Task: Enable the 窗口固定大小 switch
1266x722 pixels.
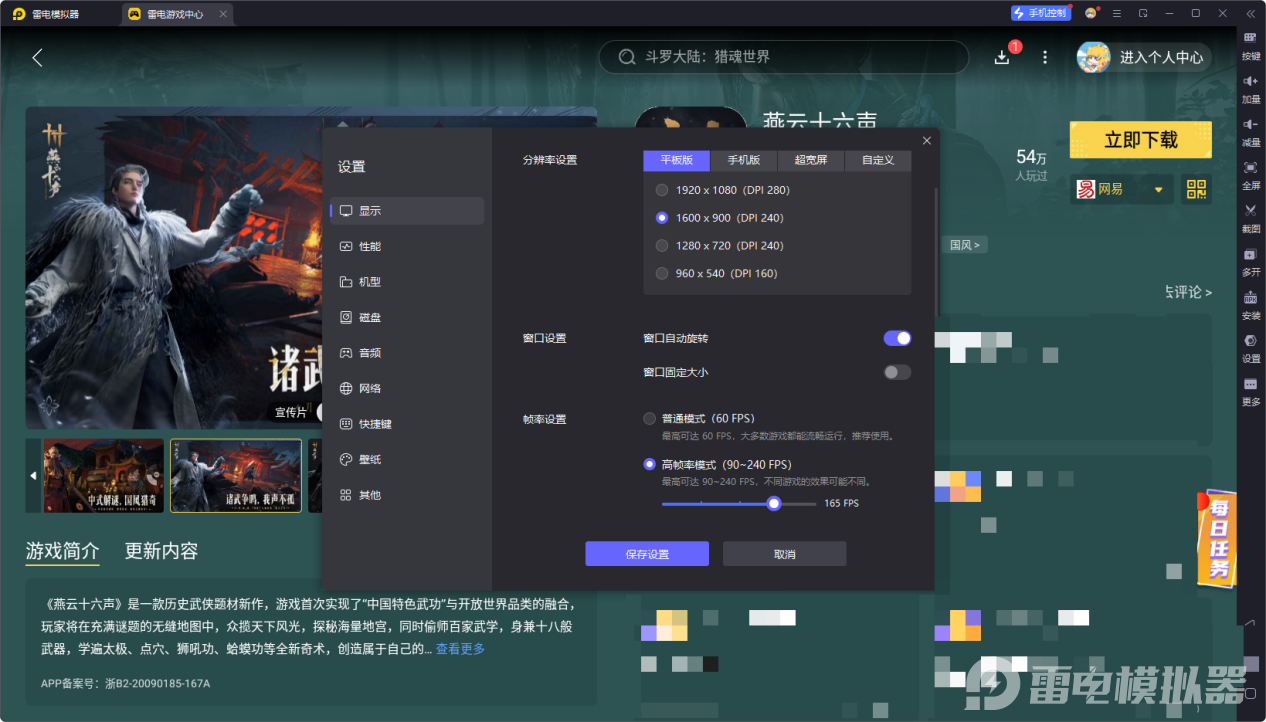Action: pyautogui.click(x=897, y=373)
